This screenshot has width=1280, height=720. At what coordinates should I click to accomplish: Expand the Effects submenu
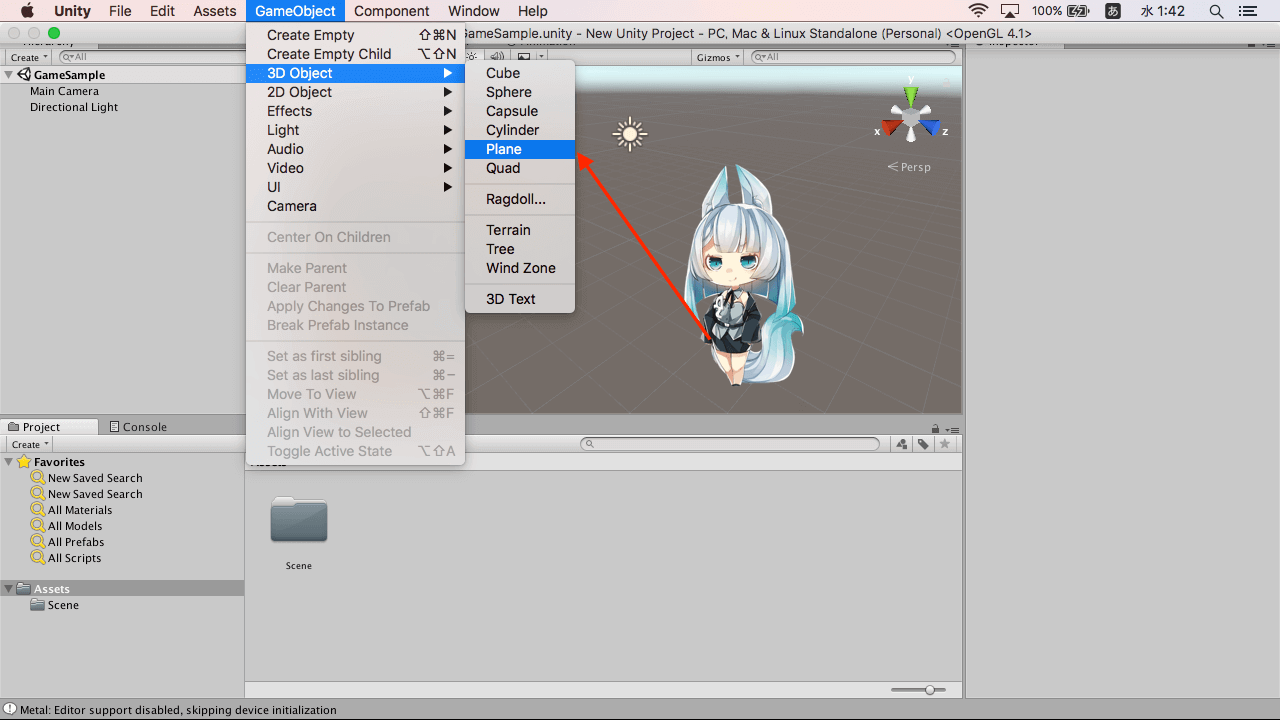pos(355,111)
